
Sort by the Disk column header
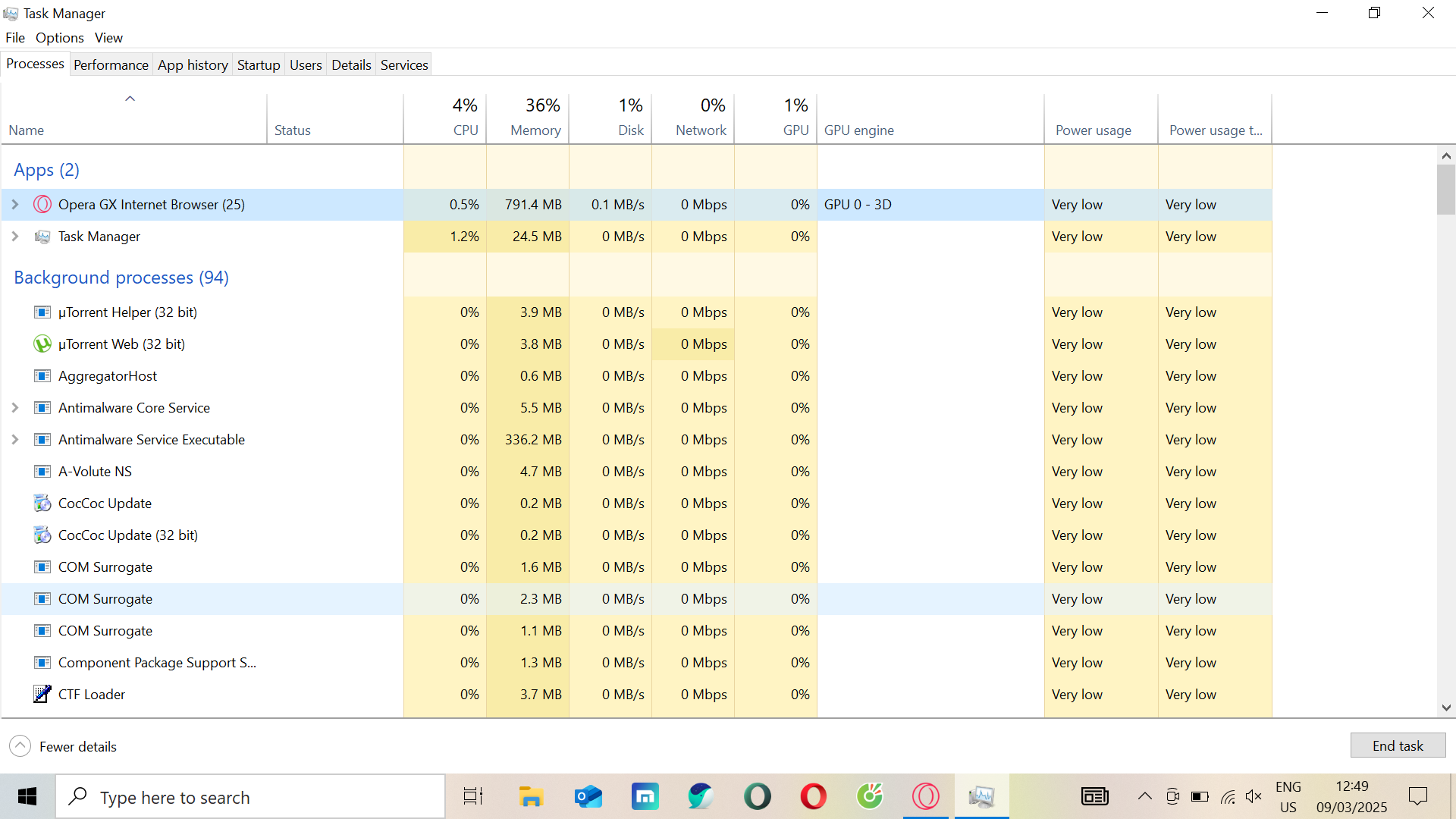[610, 119]
